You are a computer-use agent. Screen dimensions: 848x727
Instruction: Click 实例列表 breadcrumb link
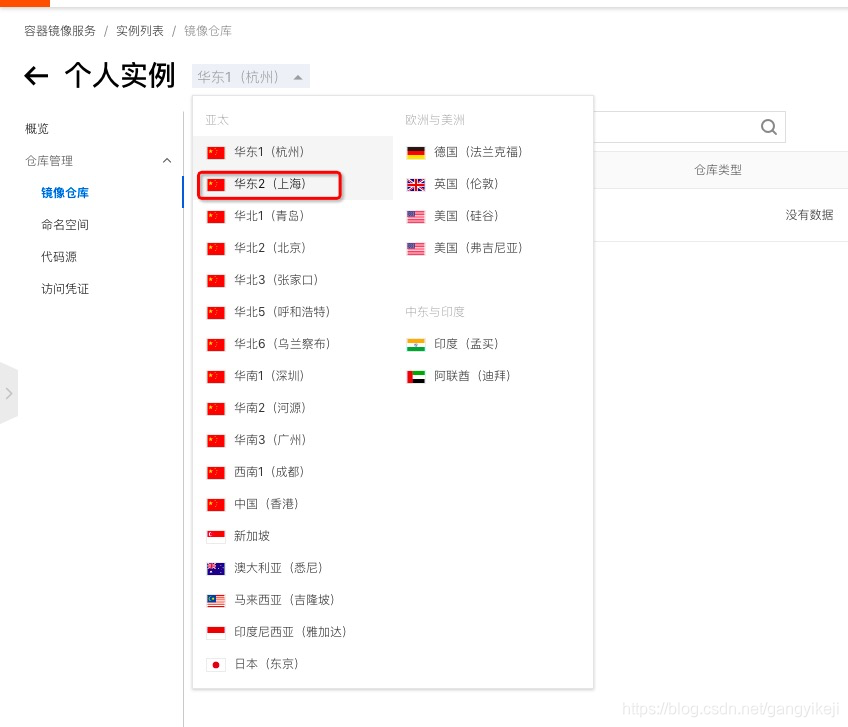point(140,31)
